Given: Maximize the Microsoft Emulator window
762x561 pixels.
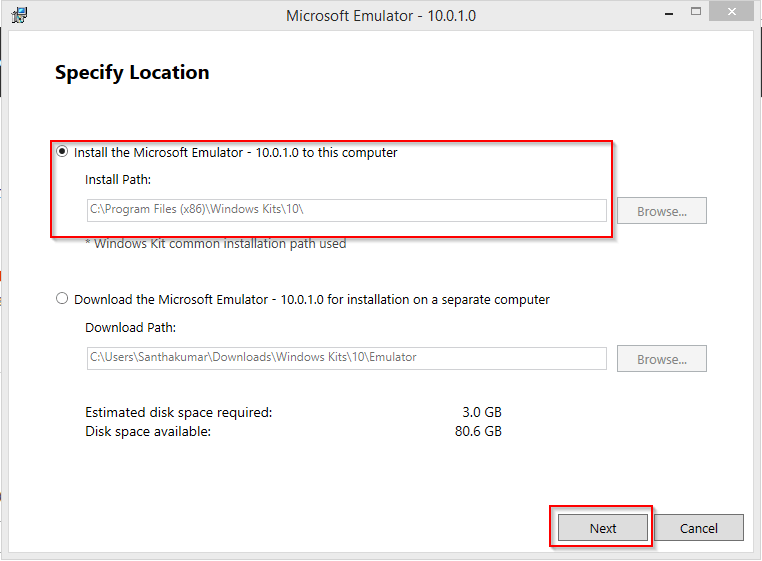Looking at the screenshot, I should pyautogui.click(x=696, y=12).
